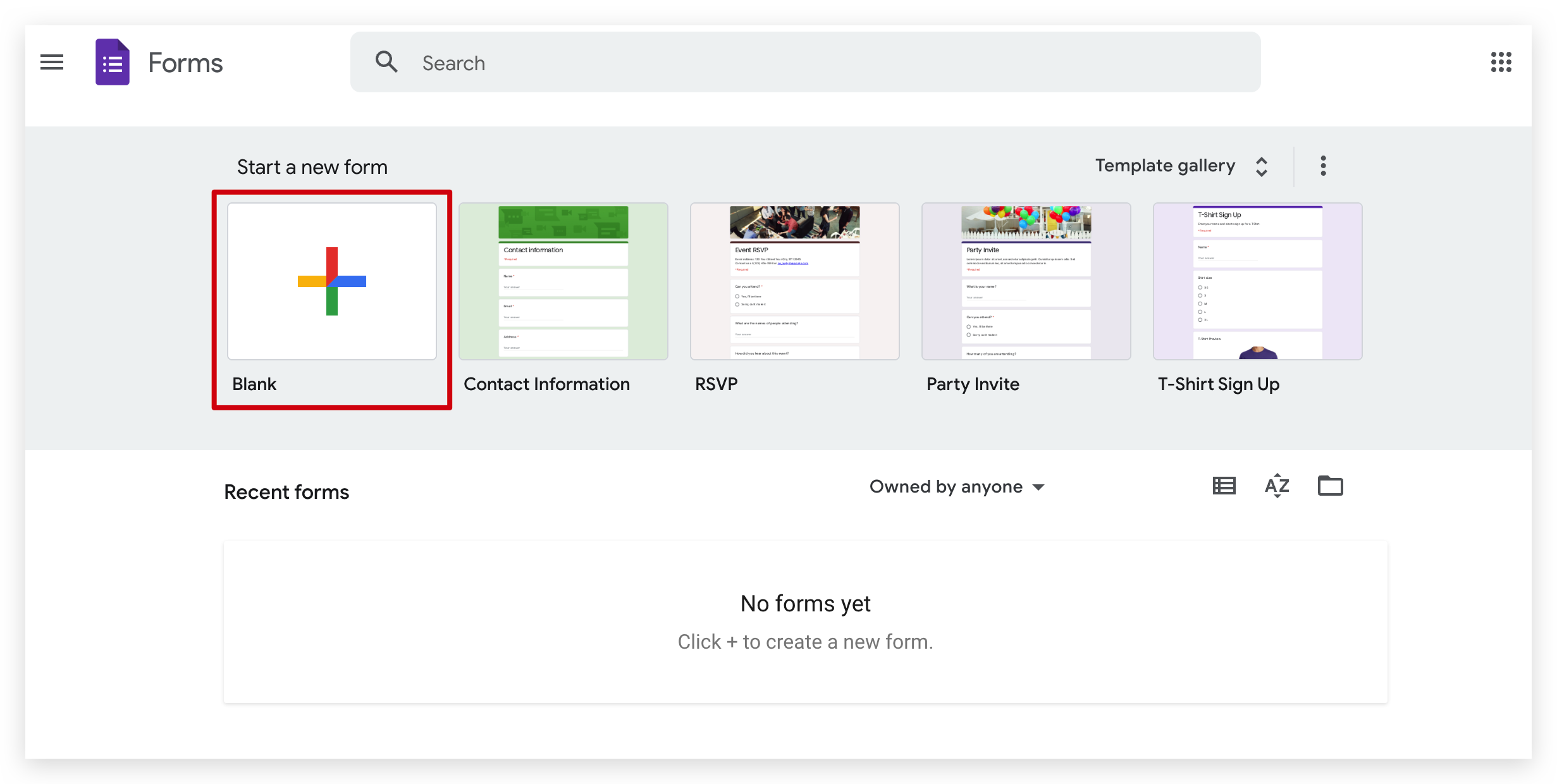This screenshot has width=1557, height=784.
Task: Open the Contact Information template
Action: (563, 281)
